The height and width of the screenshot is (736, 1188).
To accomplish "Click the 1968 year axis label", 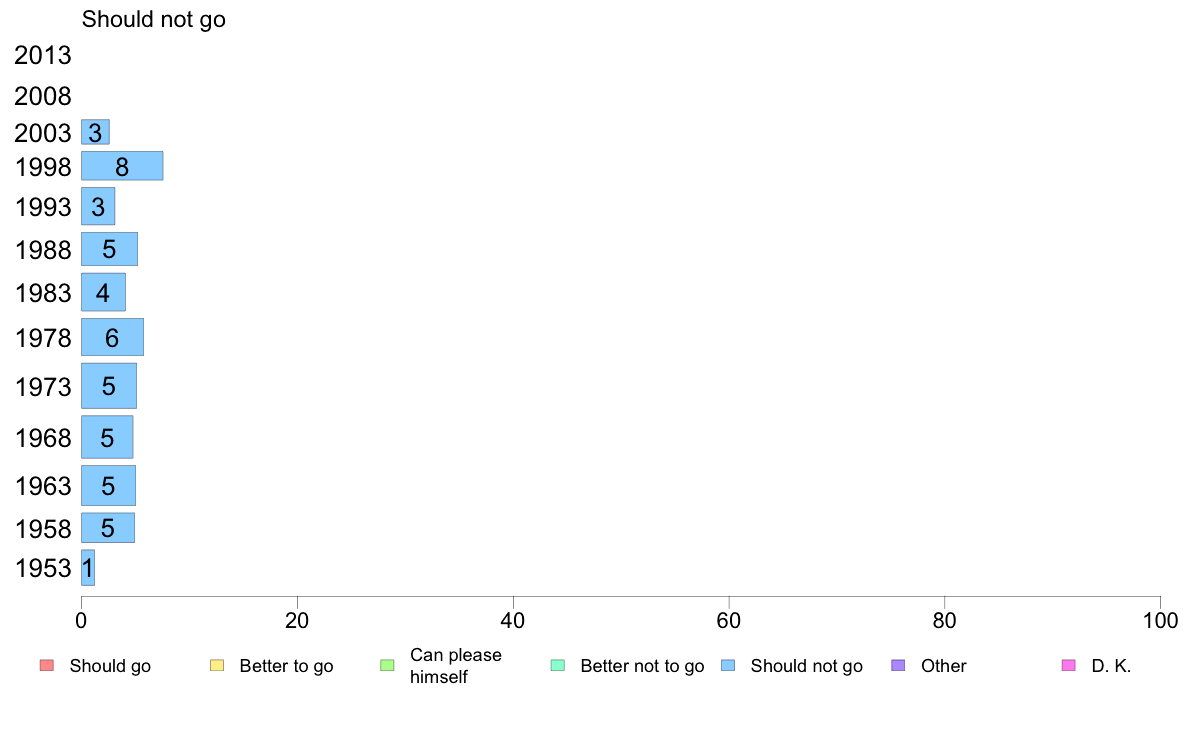I will [x=43, y=438].
